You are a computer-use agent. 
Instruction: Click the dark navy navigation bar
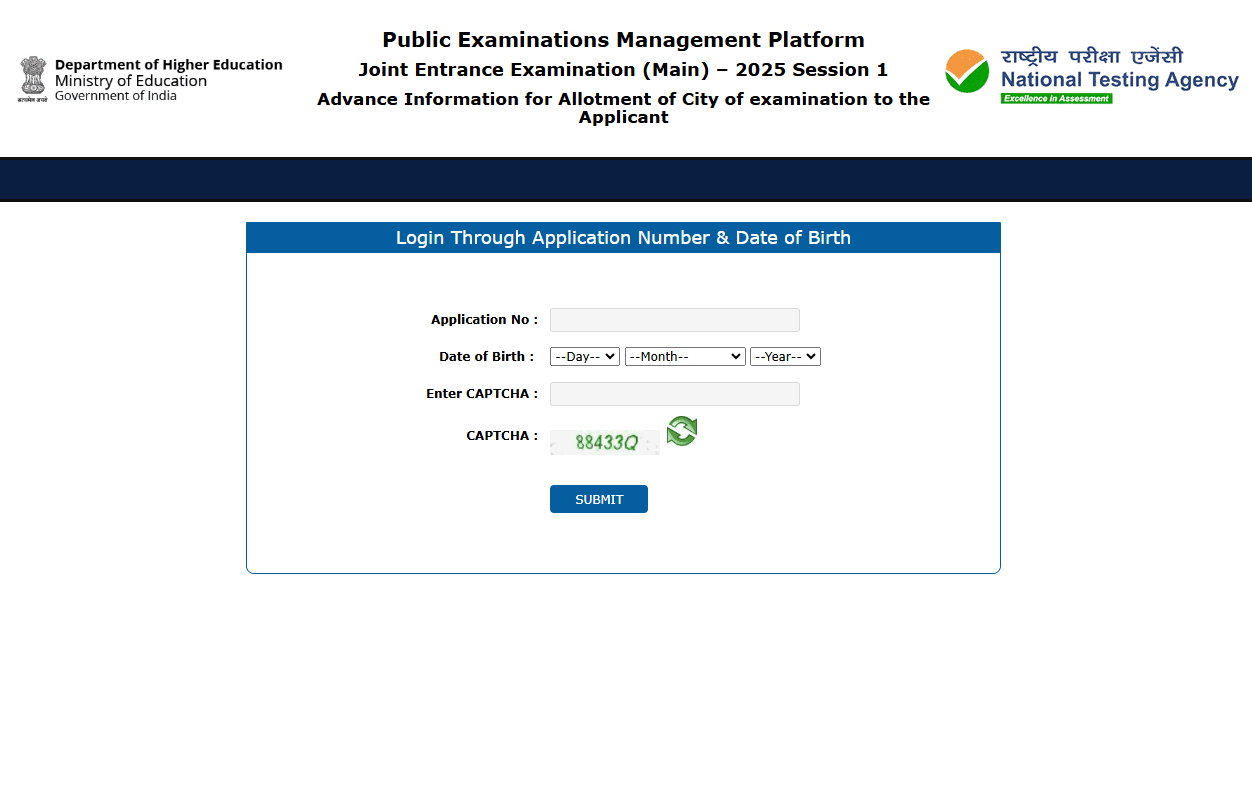[626, 180]
